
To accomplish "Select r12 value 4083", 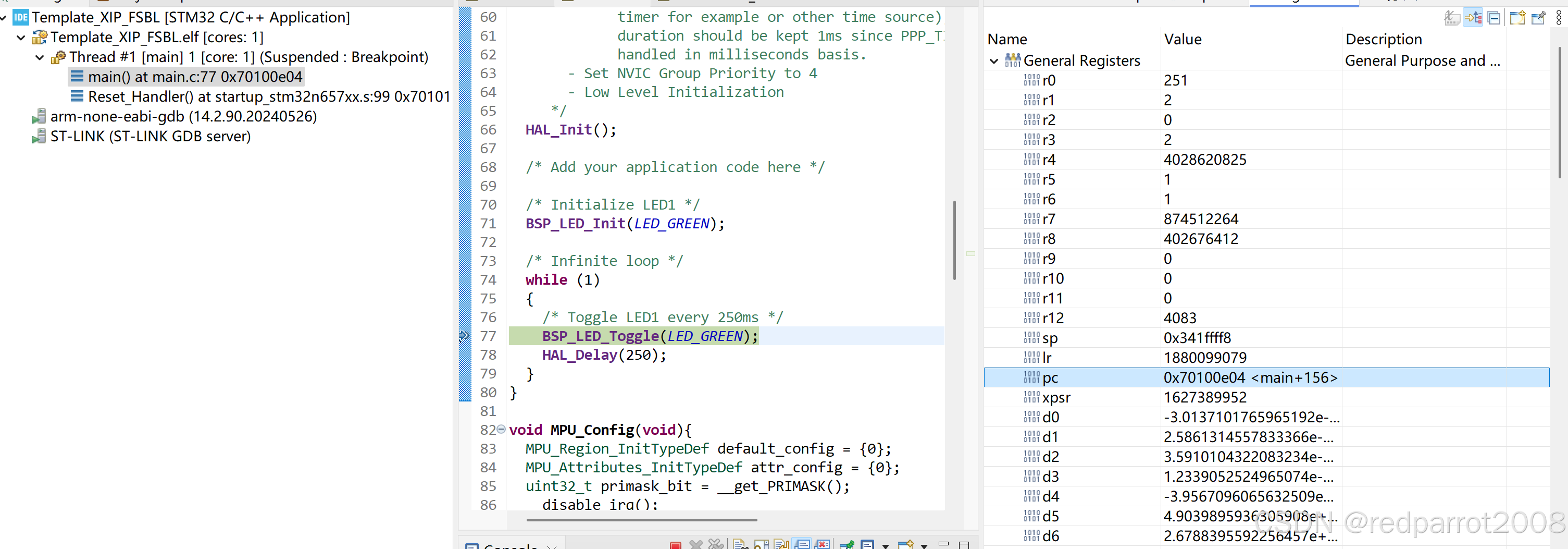I will coord(1180,318).
